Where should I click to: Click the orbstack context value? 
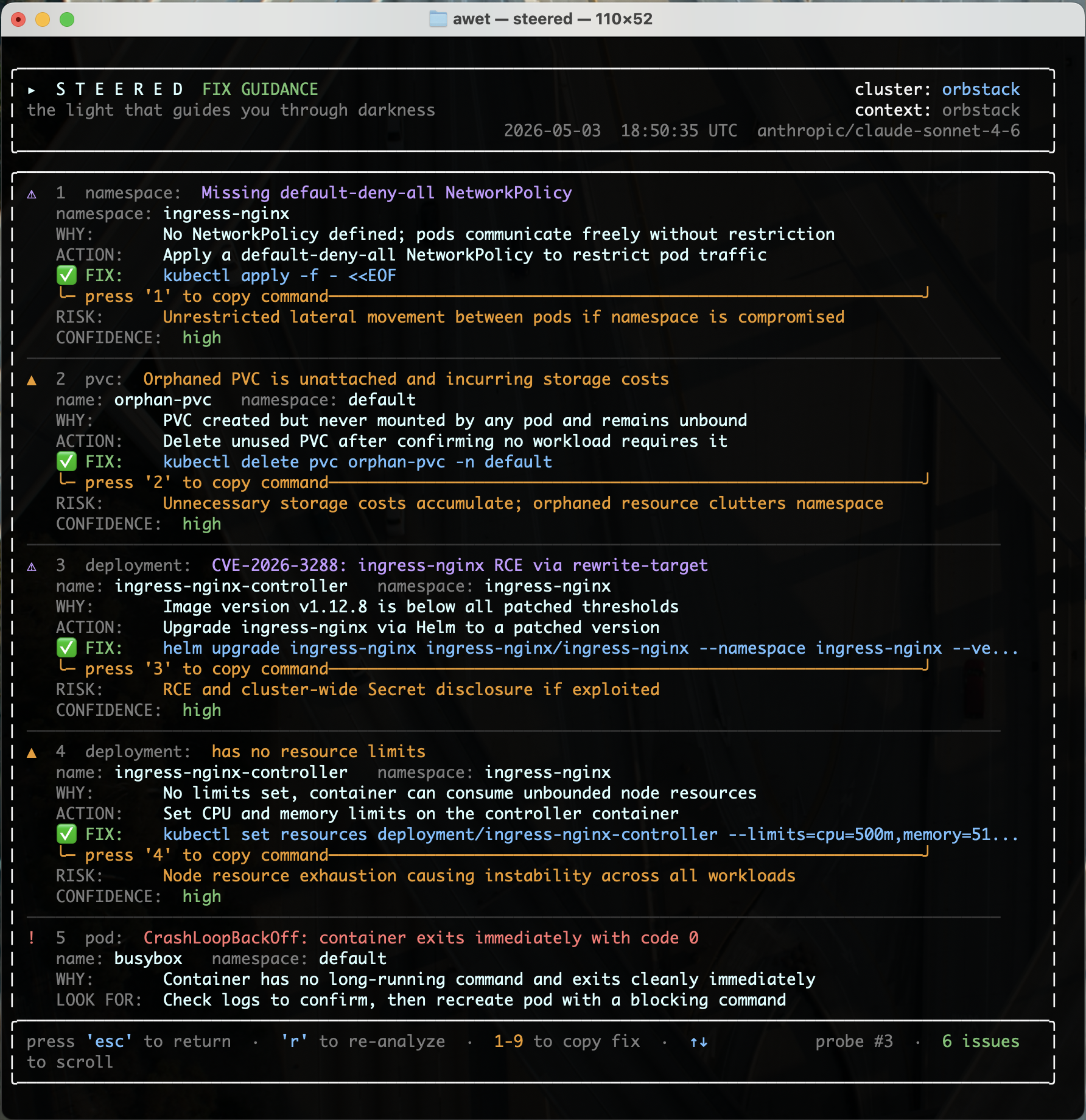click(x=981, y=110)
